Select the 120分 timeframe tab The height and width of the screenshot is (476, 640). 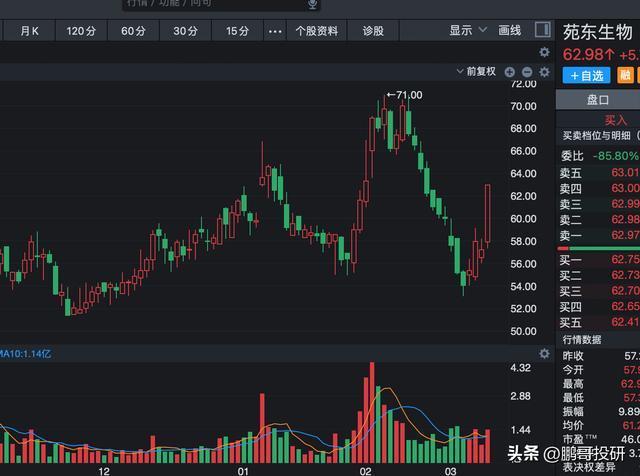[81, 31]
